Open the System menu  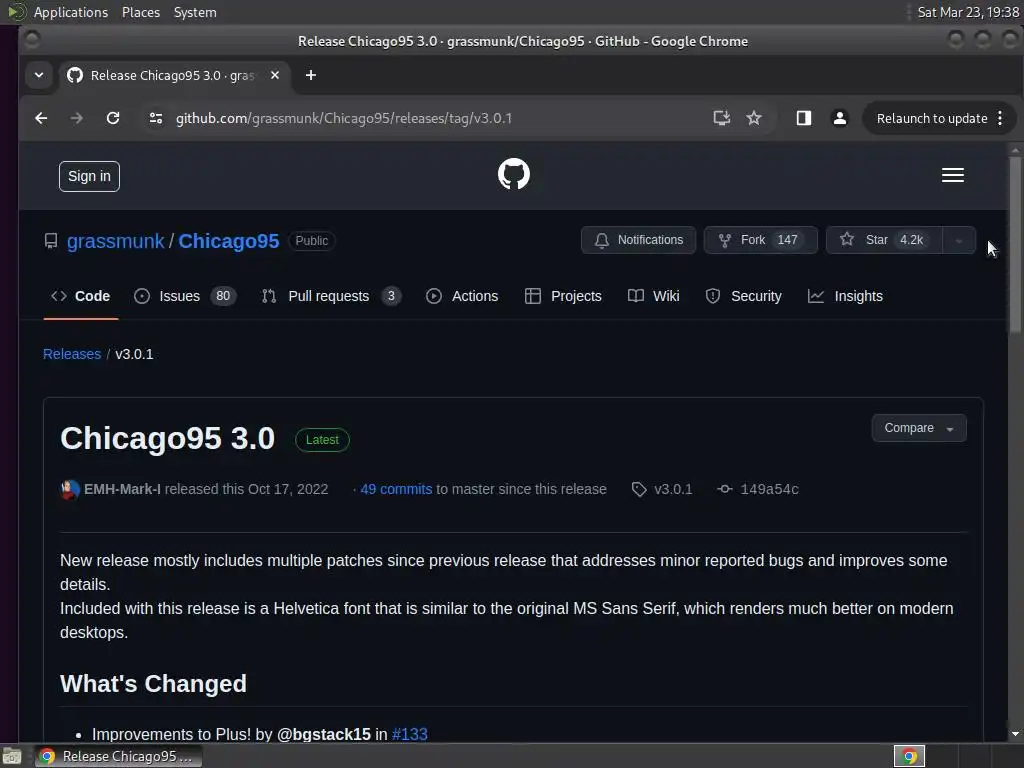click(195, 12)
